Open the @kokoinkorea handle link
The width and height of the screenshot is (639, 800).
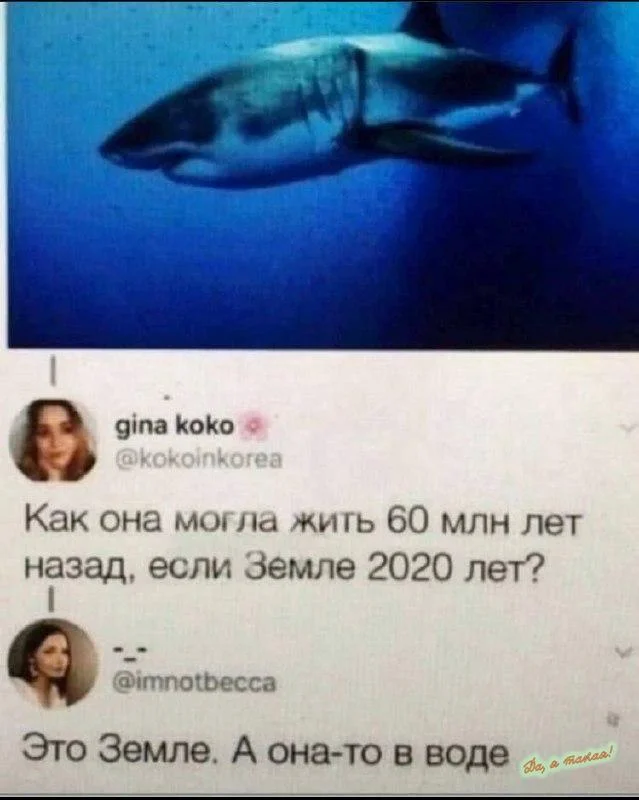(200, 460)
